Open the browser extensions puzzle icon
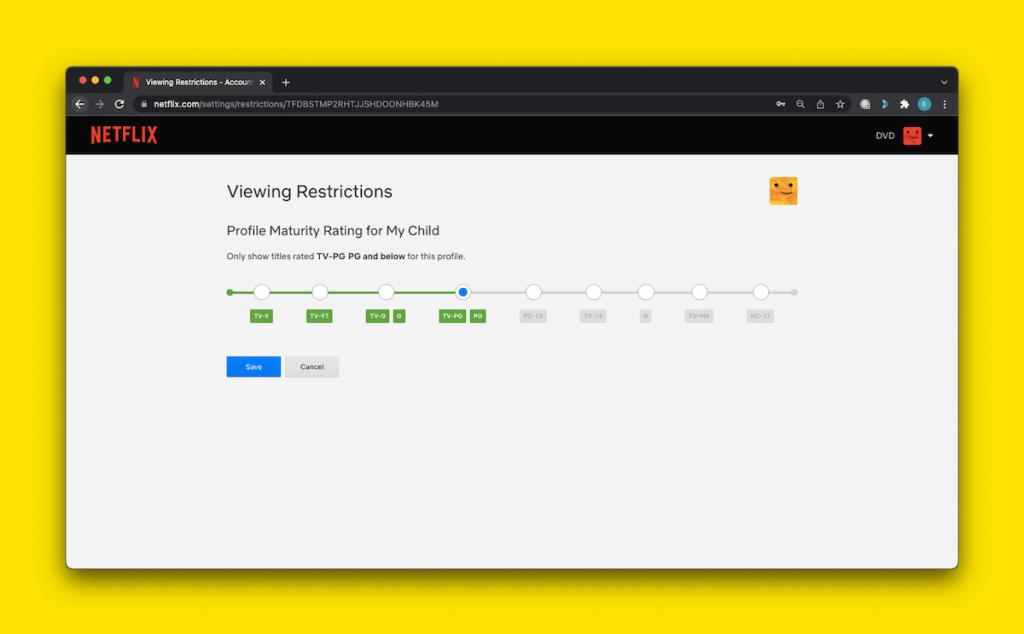 [x=904, y=104]
